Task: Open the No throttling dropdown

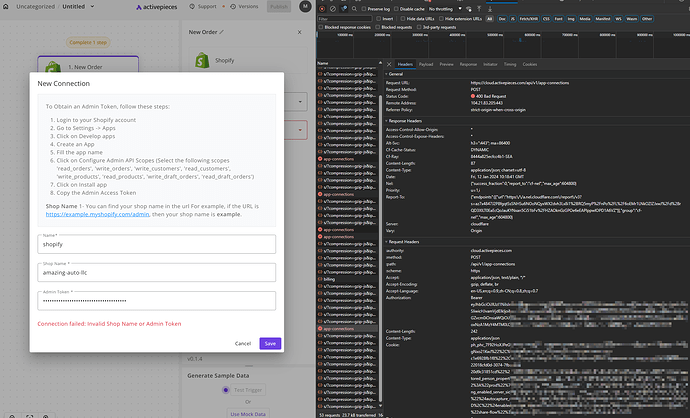Action: point(445,9)
